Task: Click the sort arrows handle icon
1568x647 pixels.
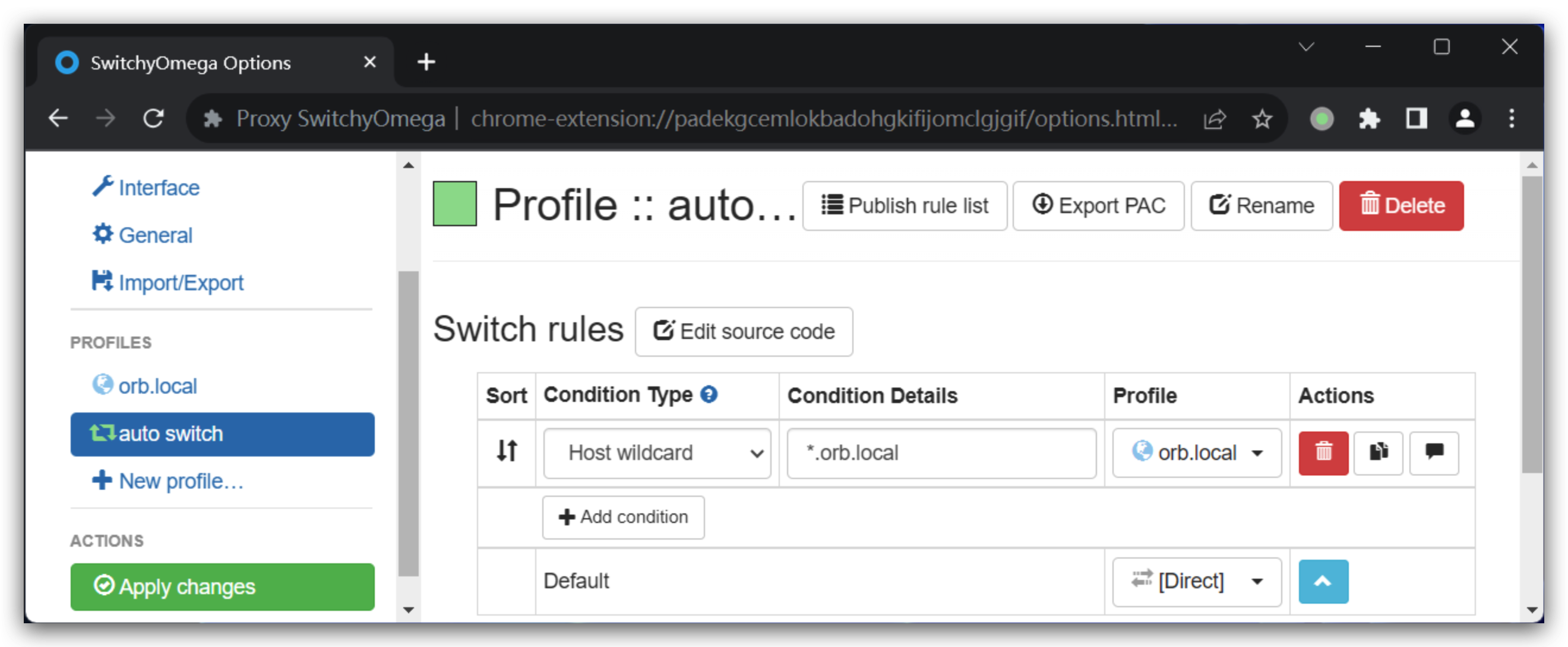Action: tap(507, 451)
